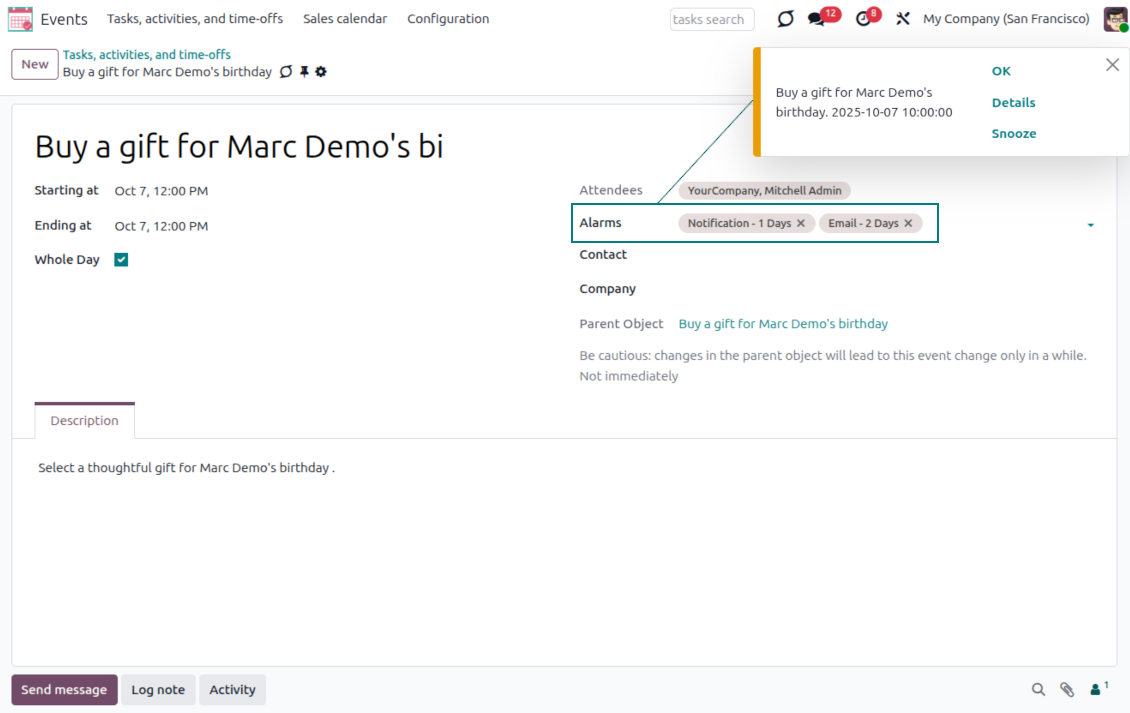The image size is (1130, 713).
Task: Open the company switcher My Company (San Francisco)
Action: coord(1006,19)
